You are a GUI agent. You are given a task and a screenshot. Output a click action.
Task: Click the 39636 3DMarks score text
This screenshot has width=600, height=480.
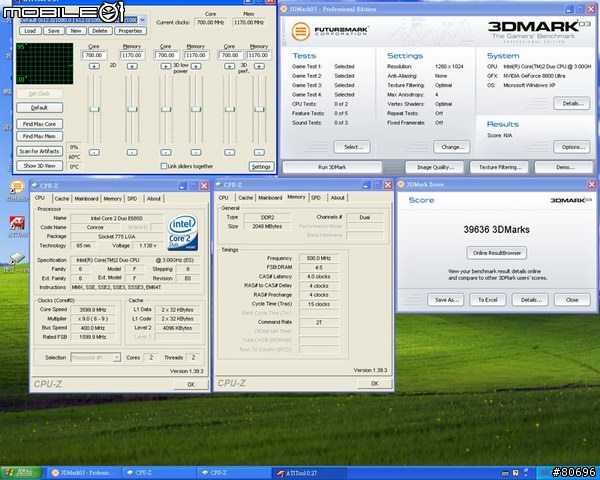click(x=496, y=230)
